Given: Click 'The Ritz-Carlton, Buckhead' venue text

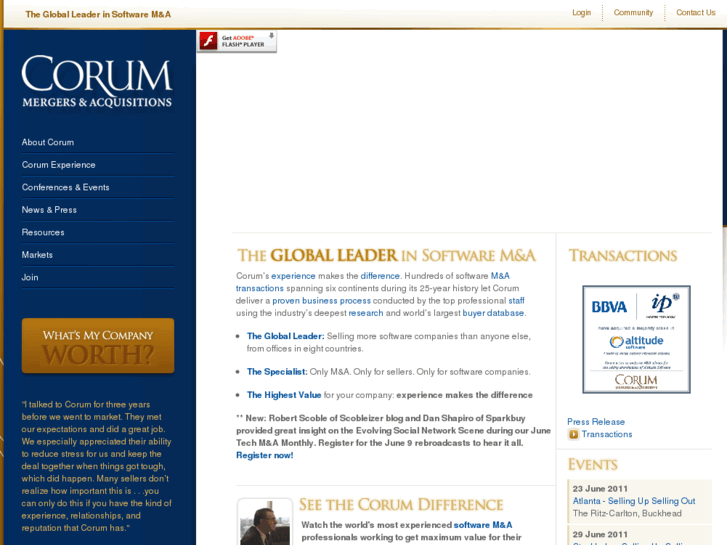Looking at the screenshot, I should pyautogui.click(x=627, y=513).
